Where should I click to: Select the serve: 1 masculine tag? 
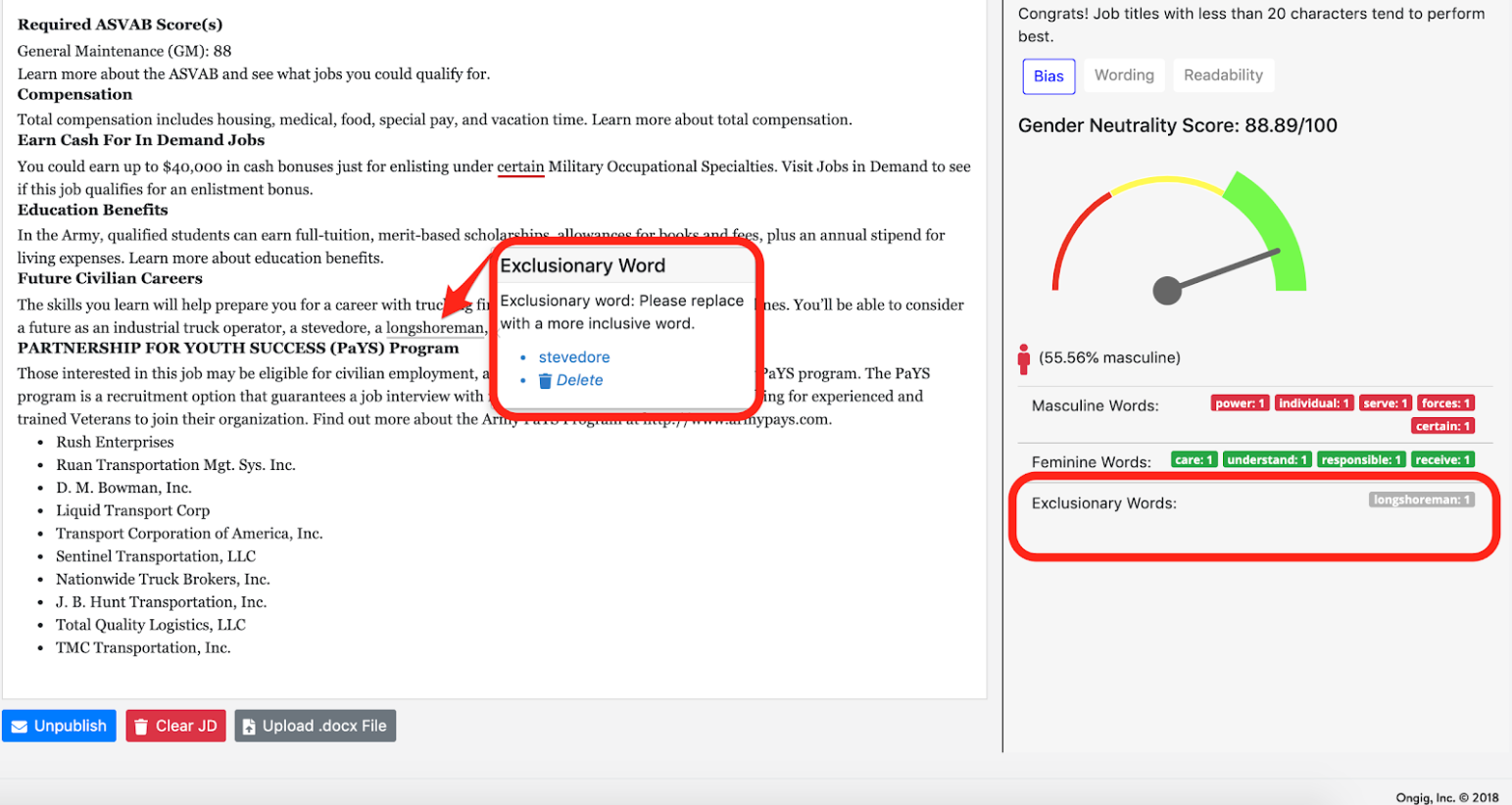[x=1385, y=403]
